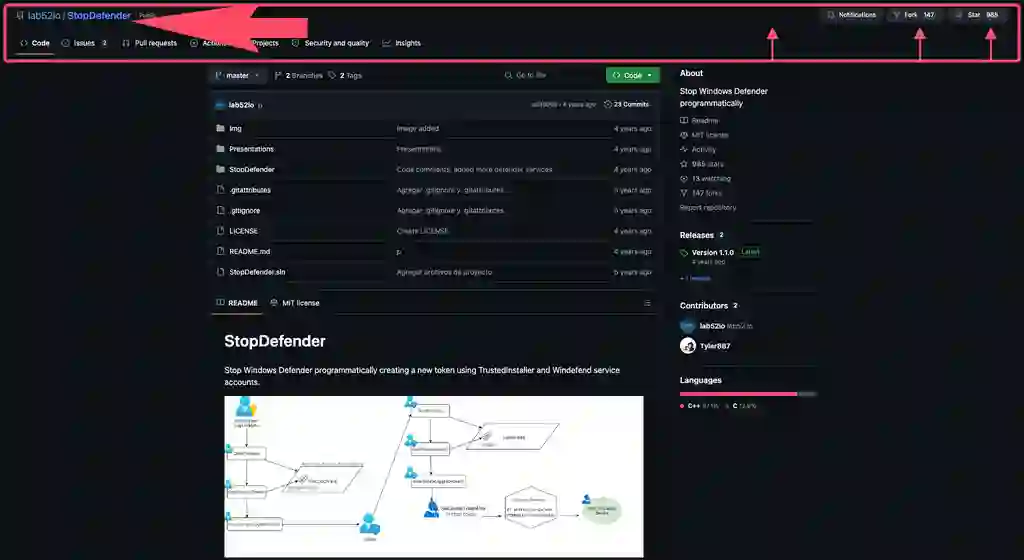Open the .gitattributes file
Image resolution: width=1024 pixels, height=560 pixels.
(x=250, y=190)
